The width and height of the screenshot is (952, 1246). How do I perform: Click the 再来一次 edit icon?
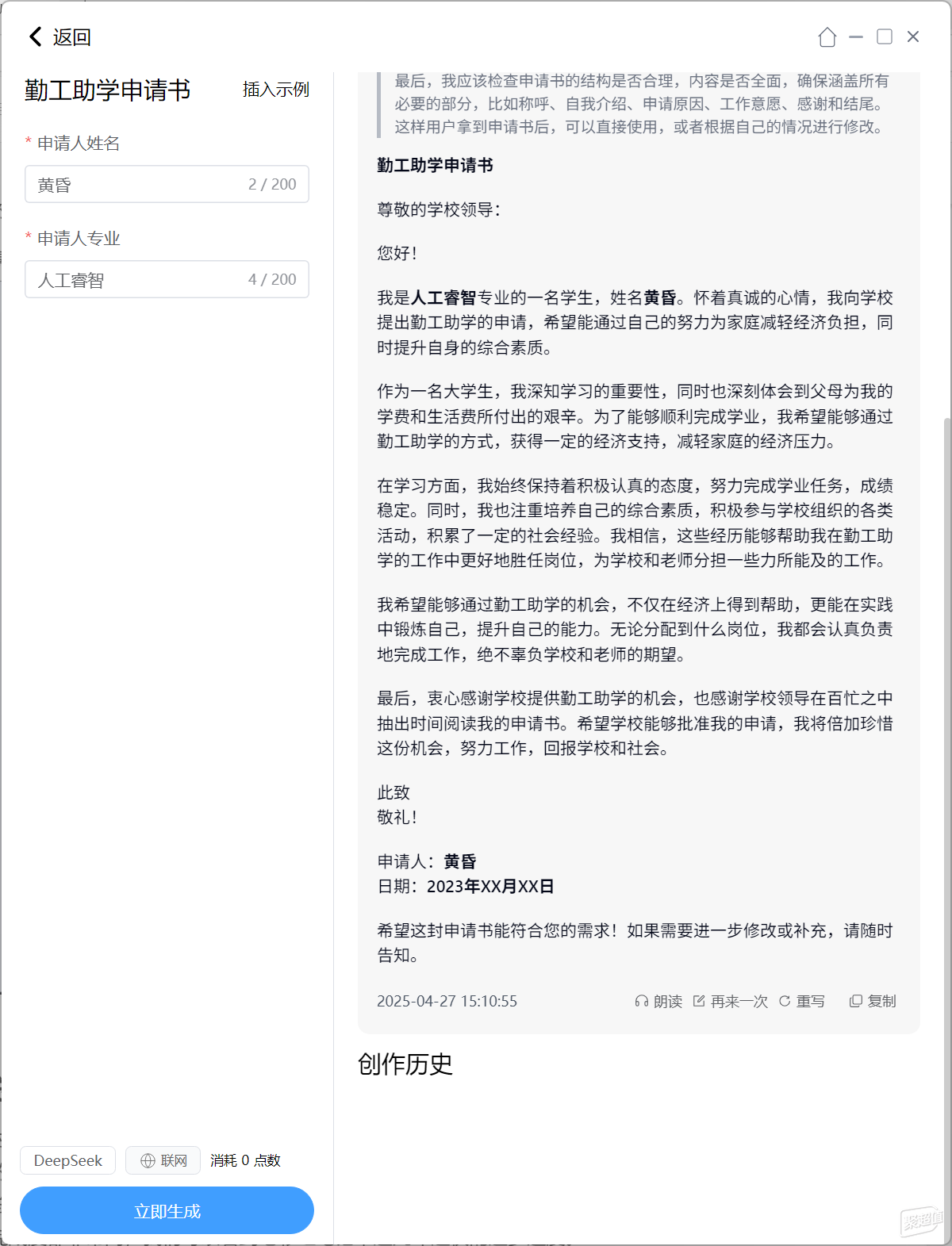[699, 1002]
